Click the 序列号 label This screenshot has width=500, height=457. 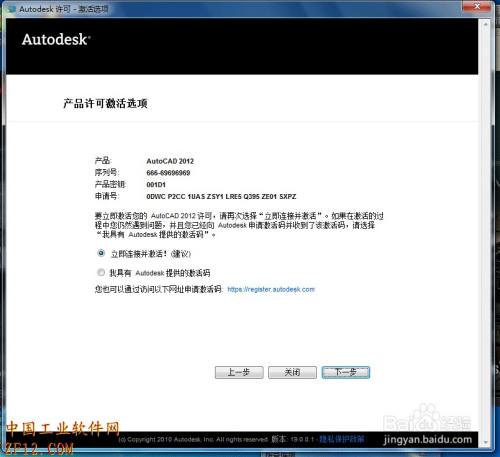pos(107,172)
